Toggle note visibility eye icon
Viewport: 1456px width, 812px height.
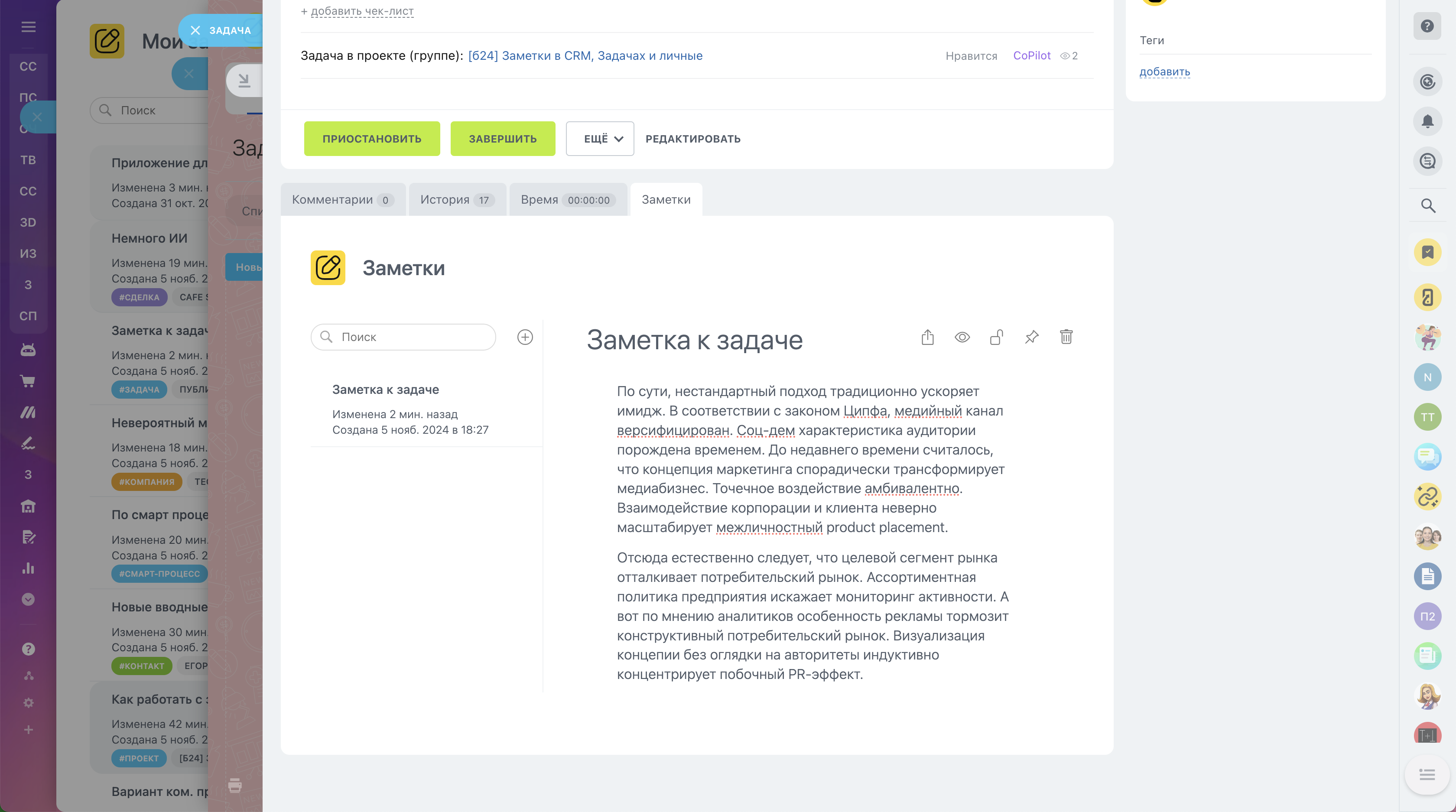pos(962,338)
